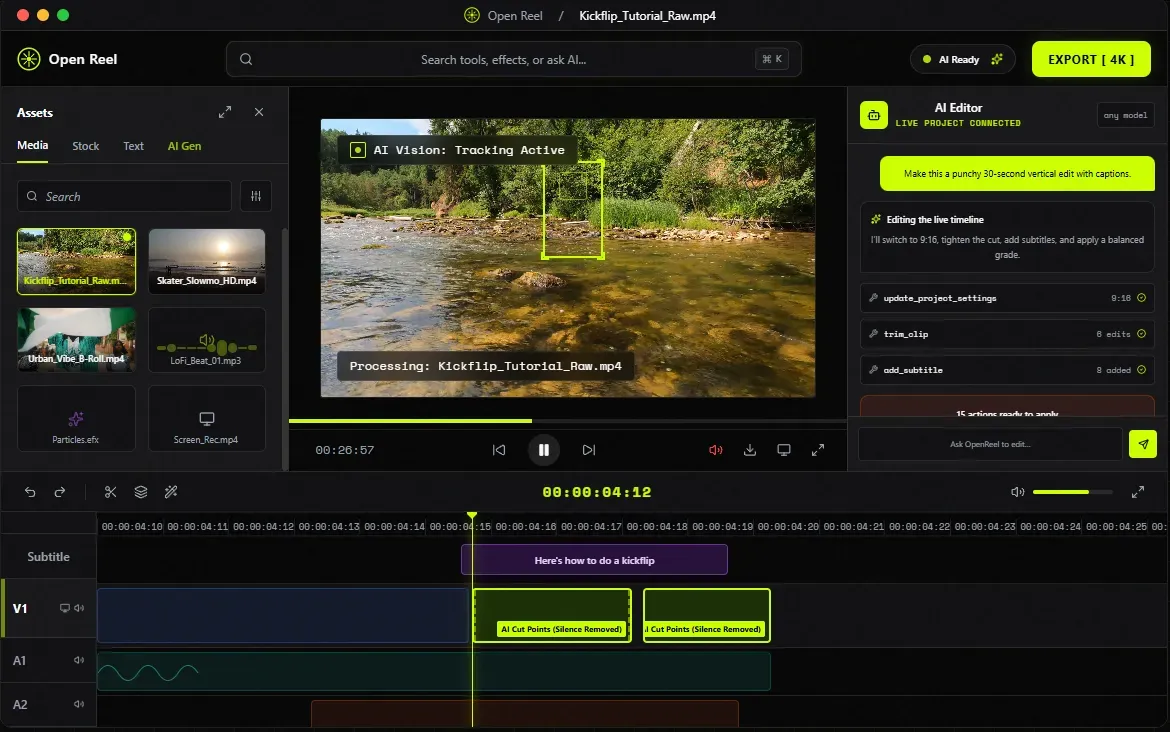The width and height of the screenshot is (1170, 732).
Task: Focus the Assets Search field
Action: tap(124, 196)
